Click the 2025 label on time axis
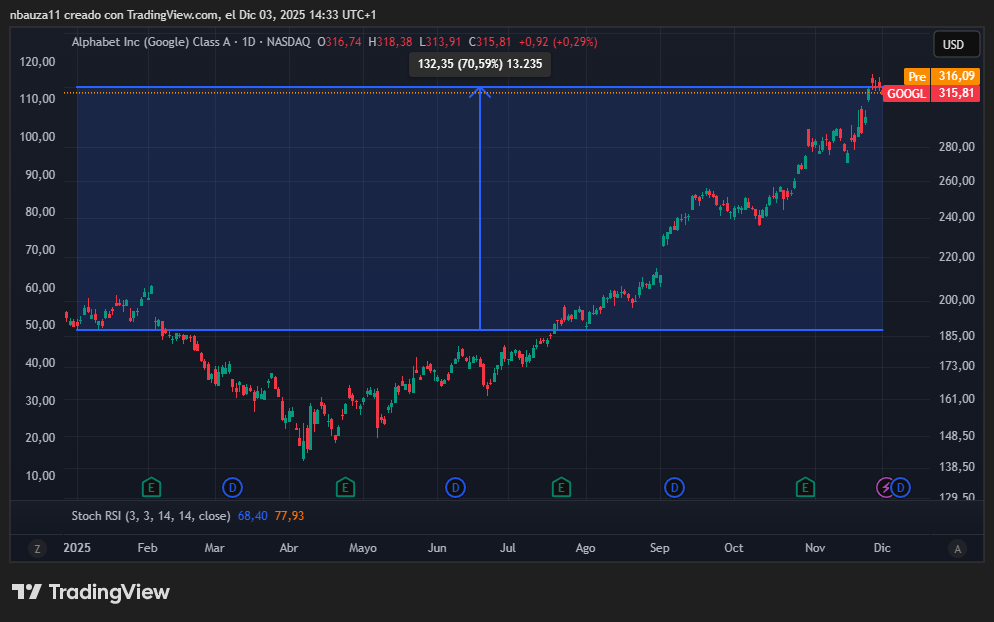The image size is (994, 622). click(78, 548)
